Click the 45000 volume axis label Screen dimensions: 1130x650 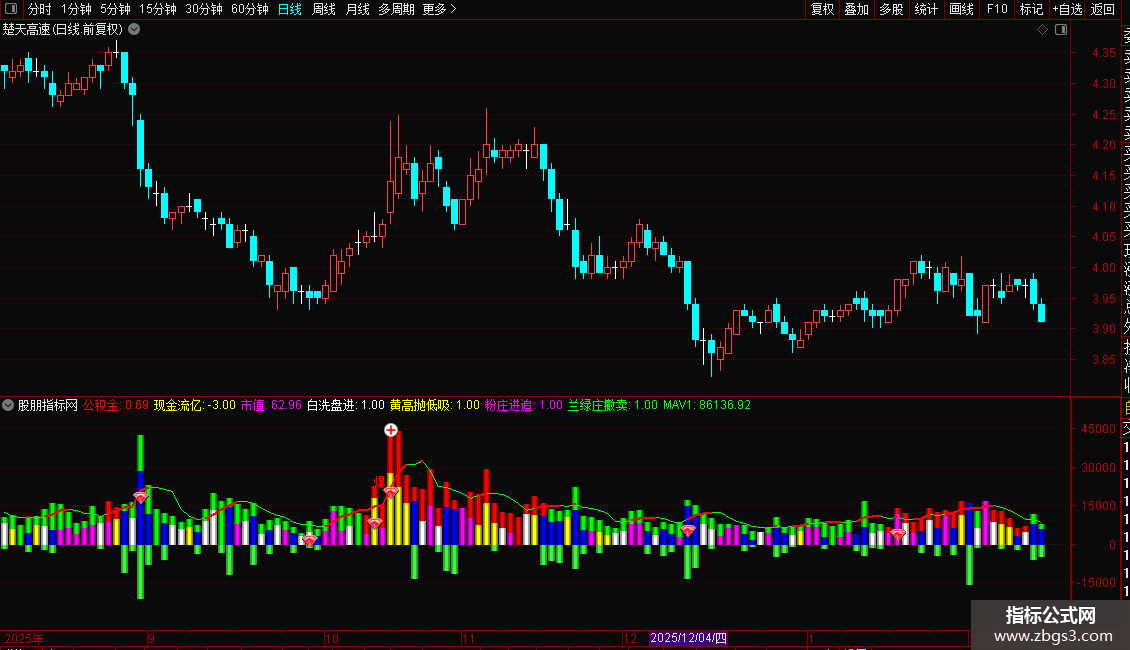(1098, 429)
